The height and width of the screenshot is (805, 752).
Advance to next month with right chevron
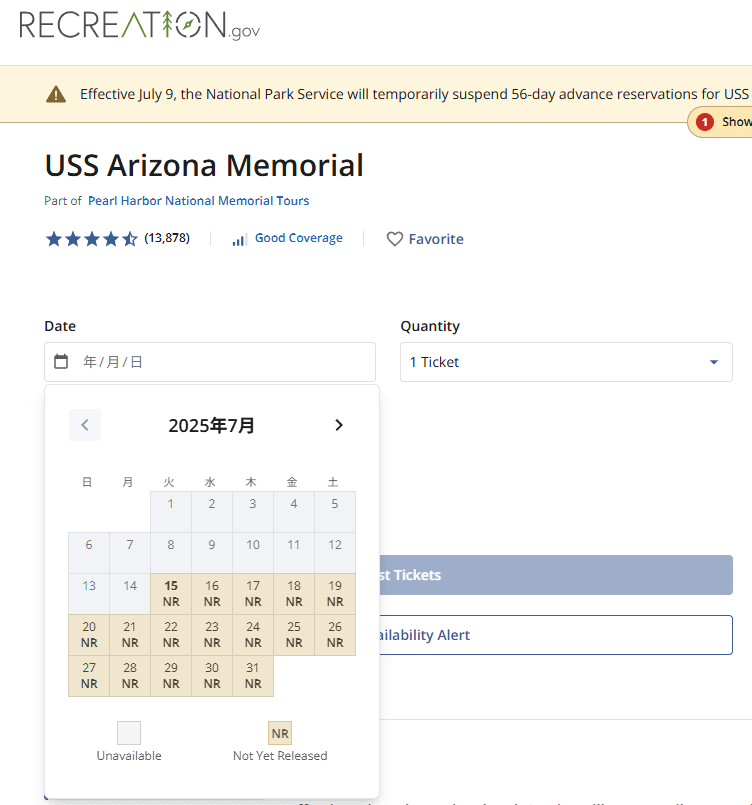click(x=339, y=425)
